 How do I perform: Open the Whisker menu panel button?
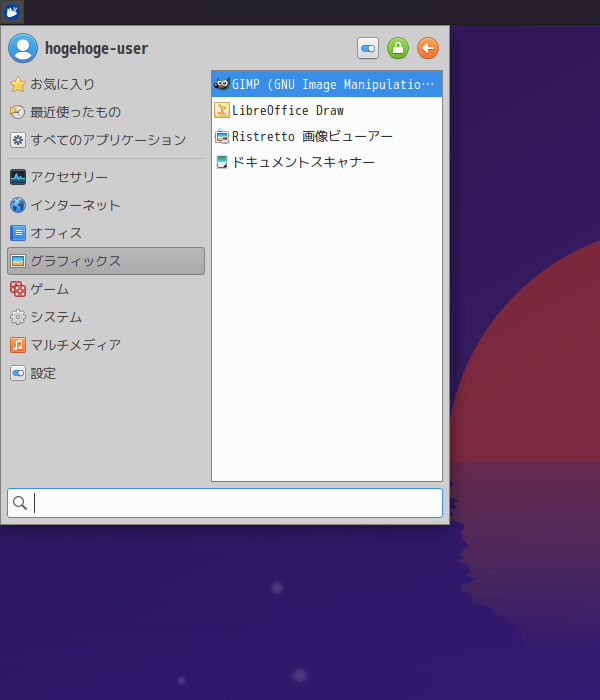click(12, 12)
